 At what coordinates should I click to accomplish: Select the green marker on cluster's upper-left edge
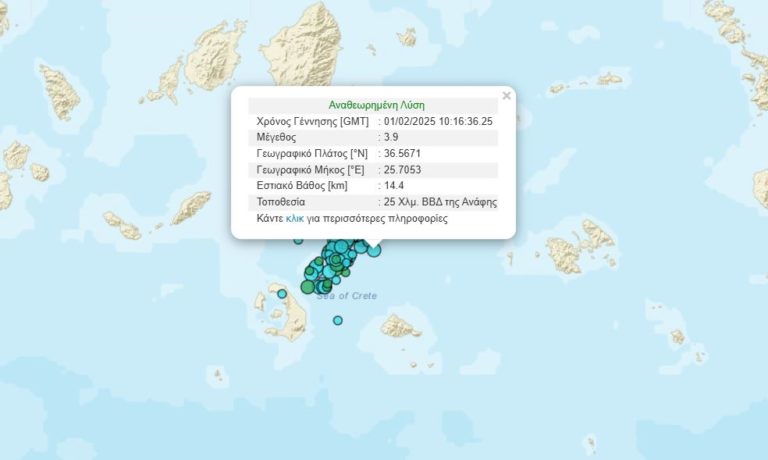[318, 261]
